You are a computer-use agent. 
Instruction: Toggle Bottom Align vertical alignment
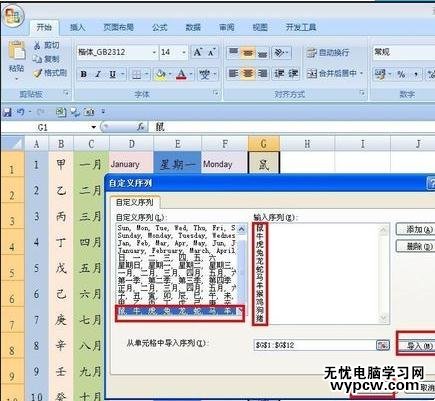click(x=262, y=52)
